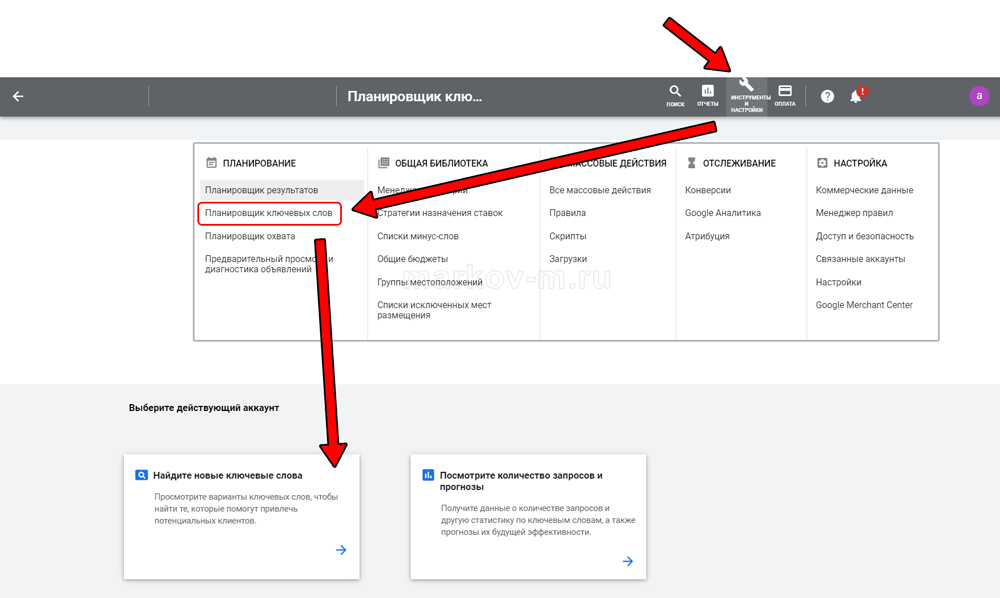This screenshot has width=1000, height=598.
Task: Click arrow on Найдите новые ключевые слова card
Action: click(341, 550)
